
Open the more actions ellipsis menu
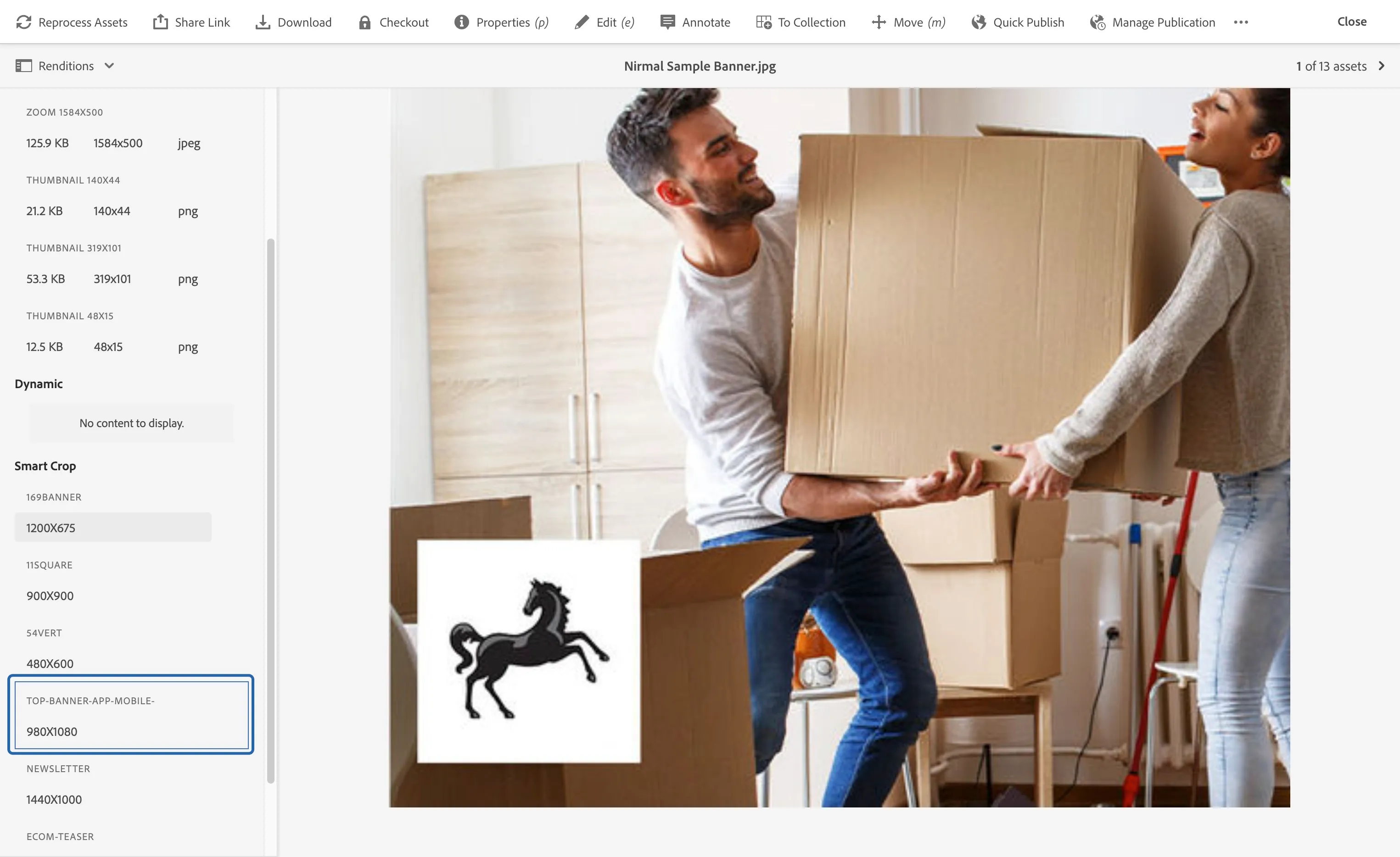point(1241,22)
